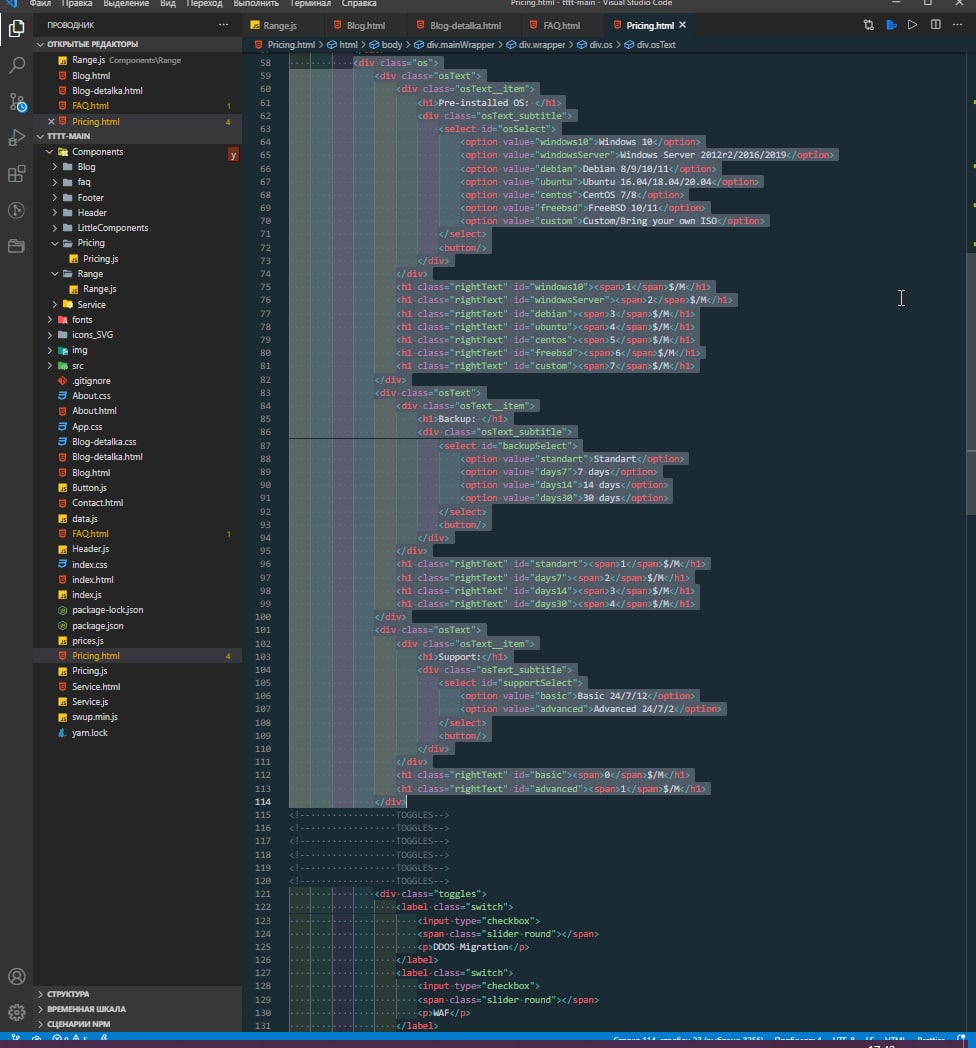Open the Explorer view in activity bar
This screenshot has height=1048, width=976.
17,29
